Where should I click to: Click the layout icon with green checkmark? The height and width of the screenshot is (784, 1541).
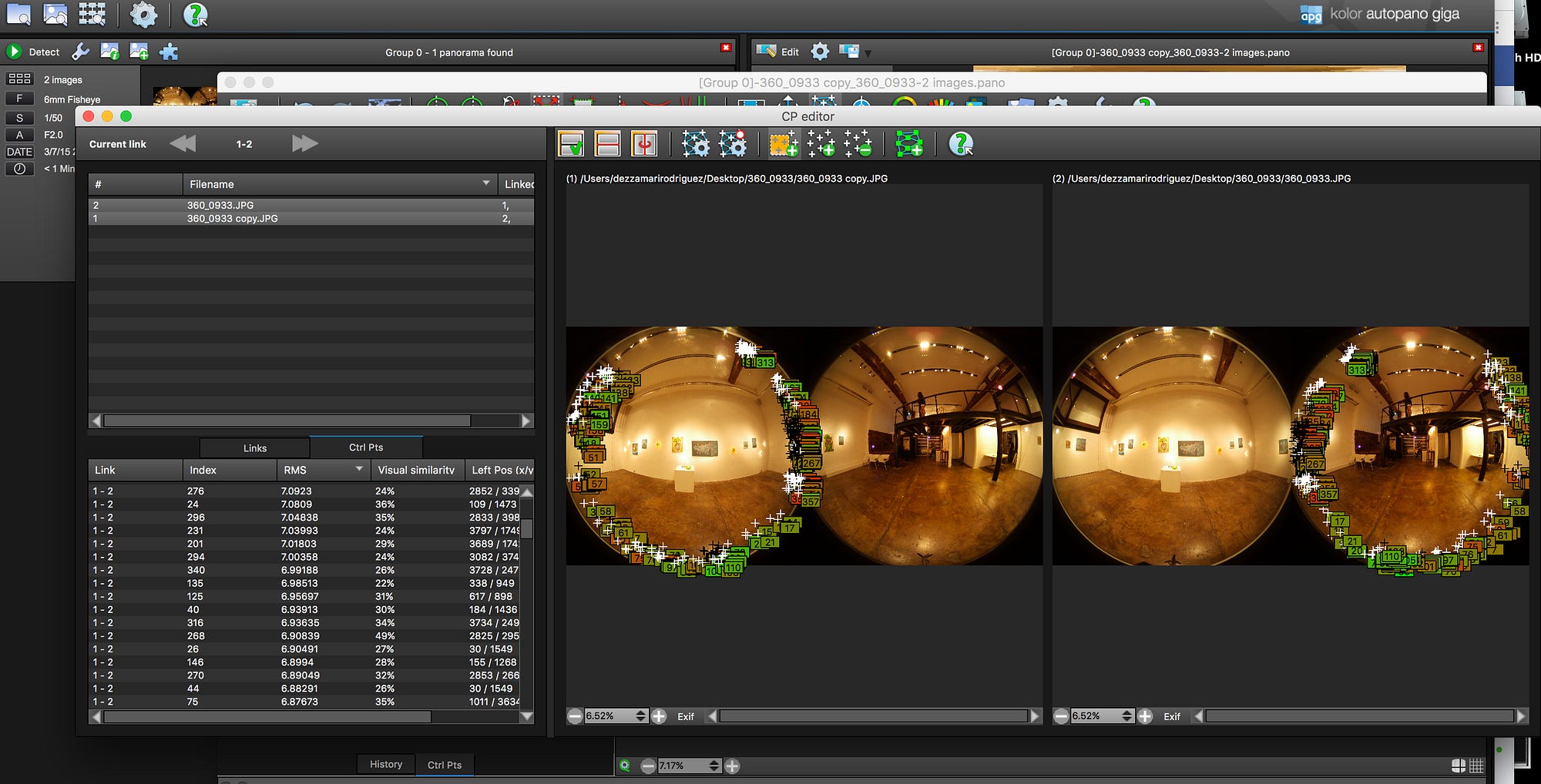click(571, 144)
